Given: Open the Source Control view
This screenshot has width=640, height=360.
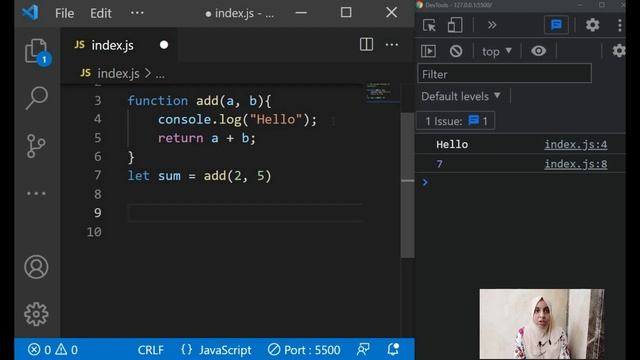Looking at the screenshot, I should 36,146.
